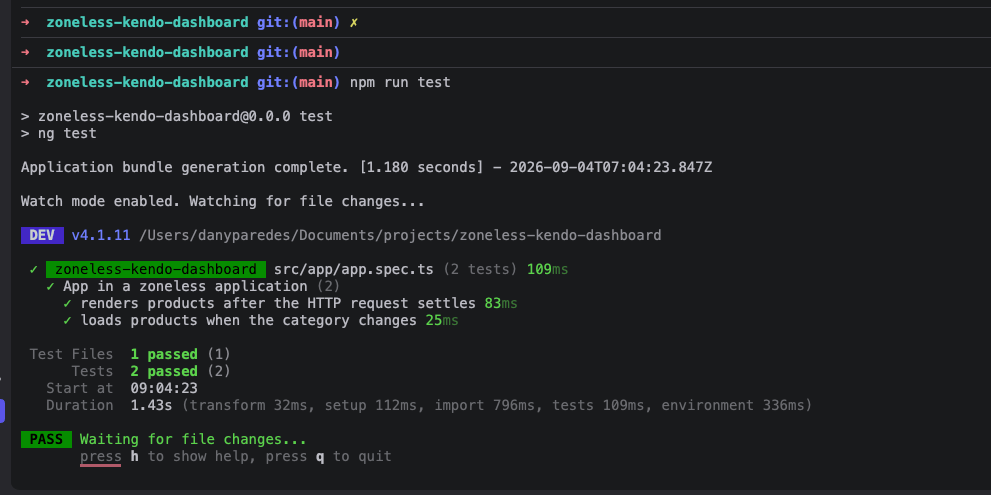Click 'App in a zoneless application' suite line
991x495 pixels.
click(185, 286)
